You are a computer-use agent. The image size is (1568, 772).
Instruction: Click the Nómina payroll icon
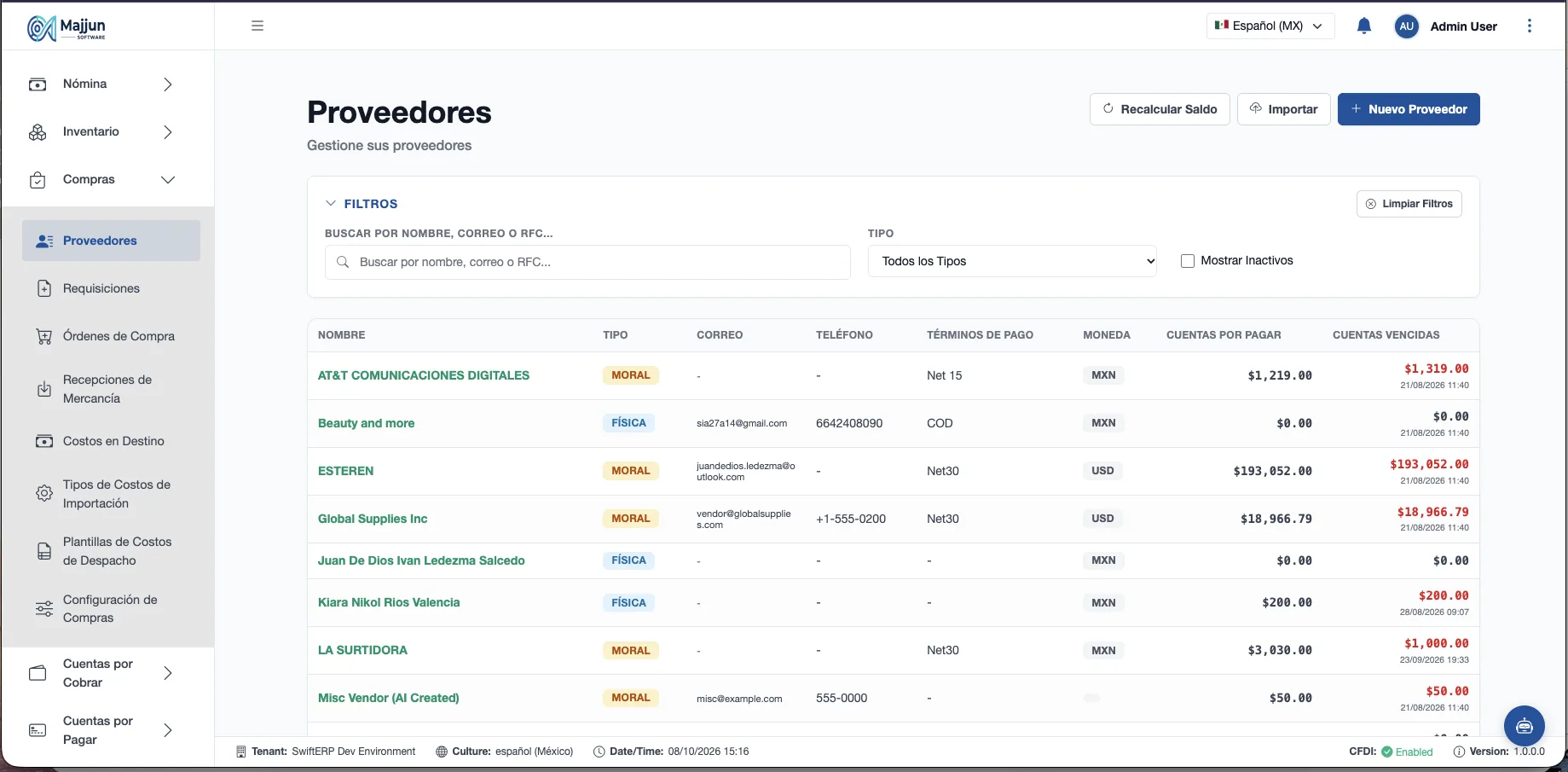click(38, 84)
